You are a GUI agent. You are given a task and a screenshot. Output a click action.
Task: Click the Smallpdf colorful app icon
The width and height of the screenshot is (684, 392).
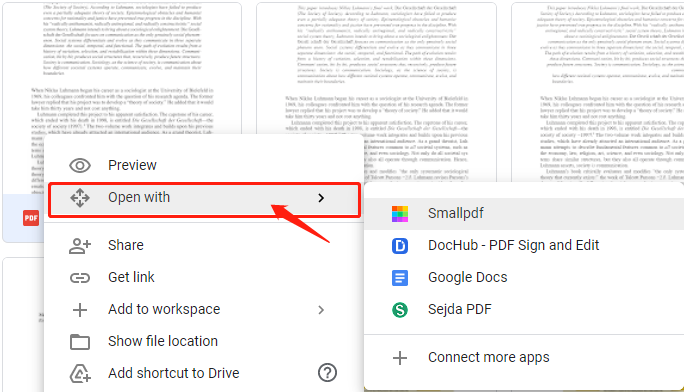[x=400, y=214]
